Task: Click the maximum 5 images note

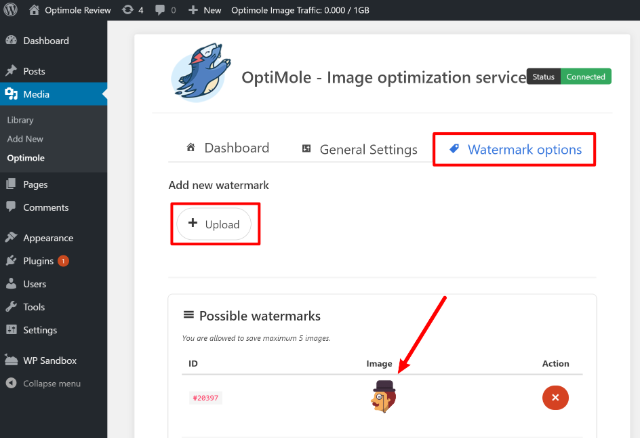Action: [256, 338]
